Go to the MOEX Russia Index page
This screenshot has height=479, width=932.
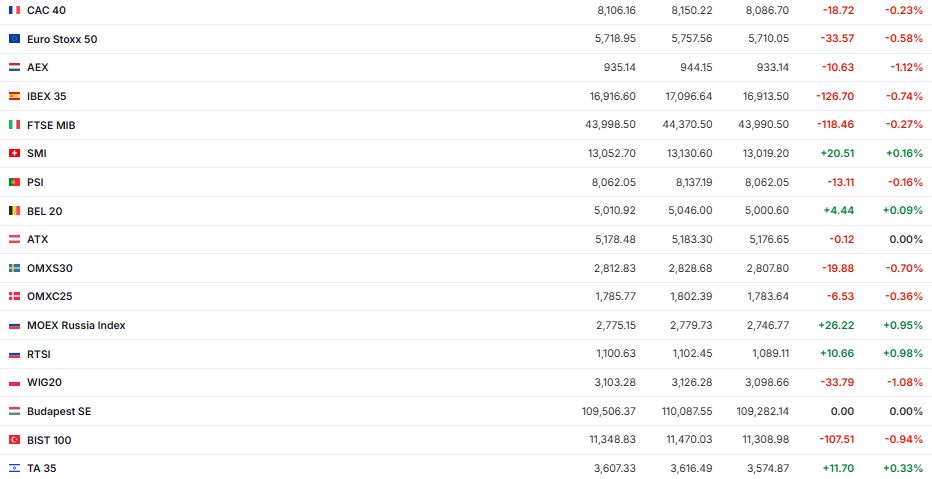[76, 325]
